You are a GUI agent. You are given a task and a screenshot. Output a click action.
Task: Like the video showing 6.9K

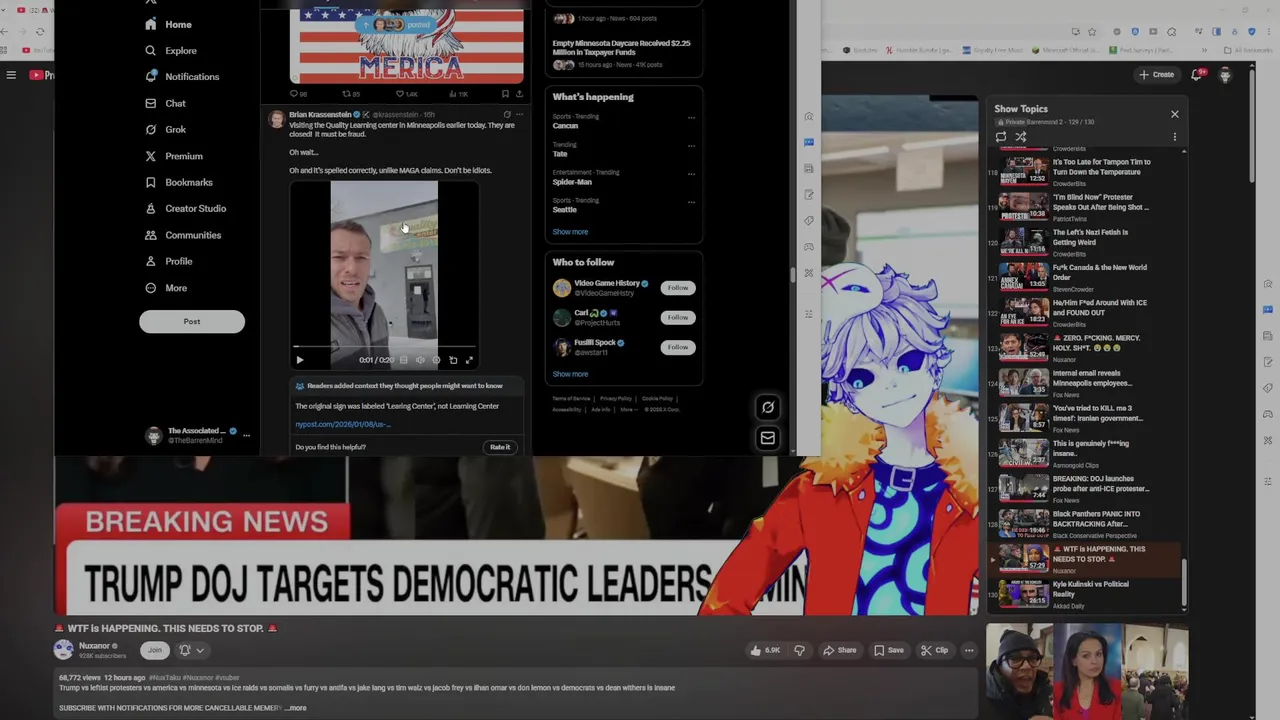[765, 650]
